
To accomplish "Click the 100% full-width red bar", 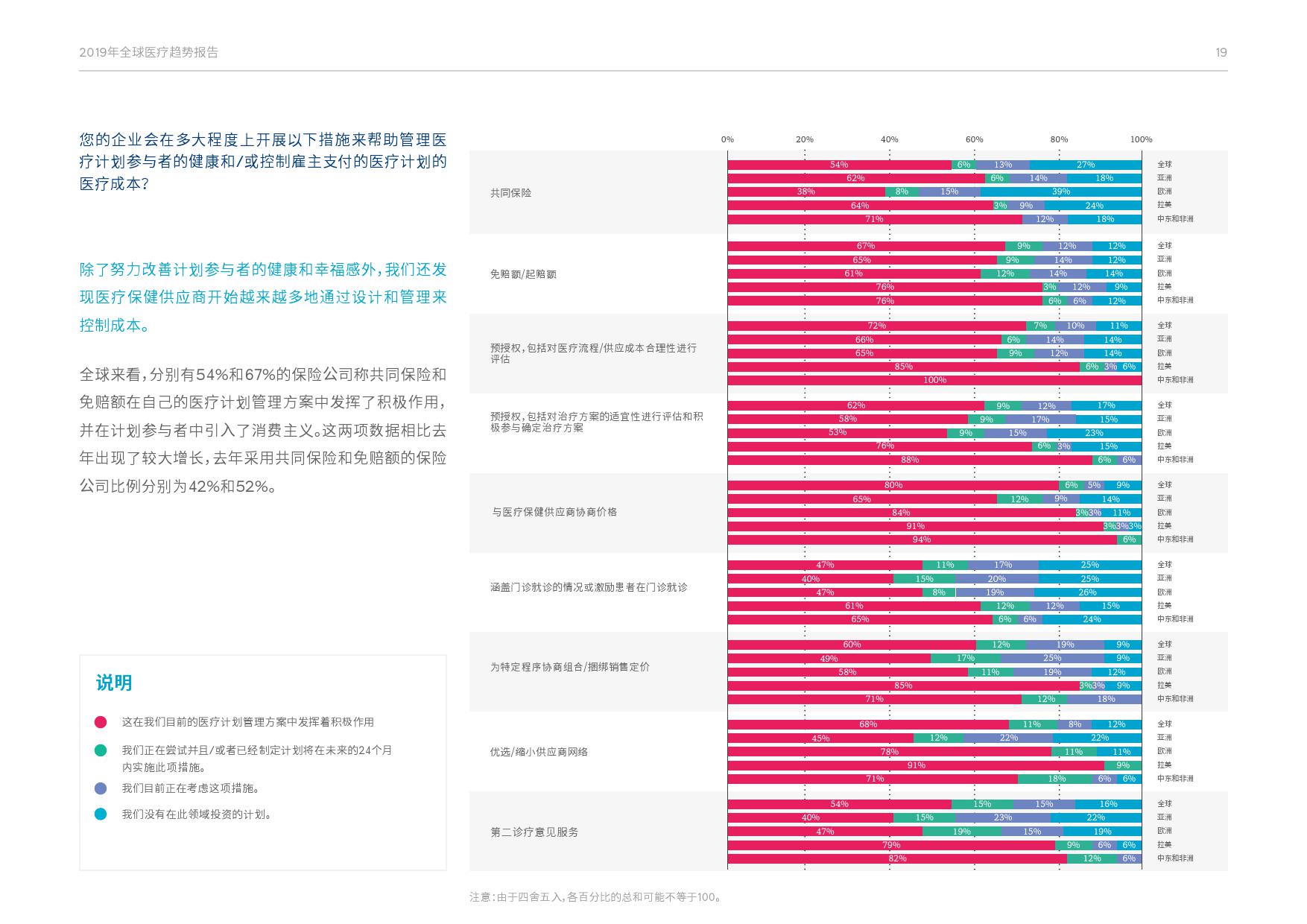I will coord(934,380).
